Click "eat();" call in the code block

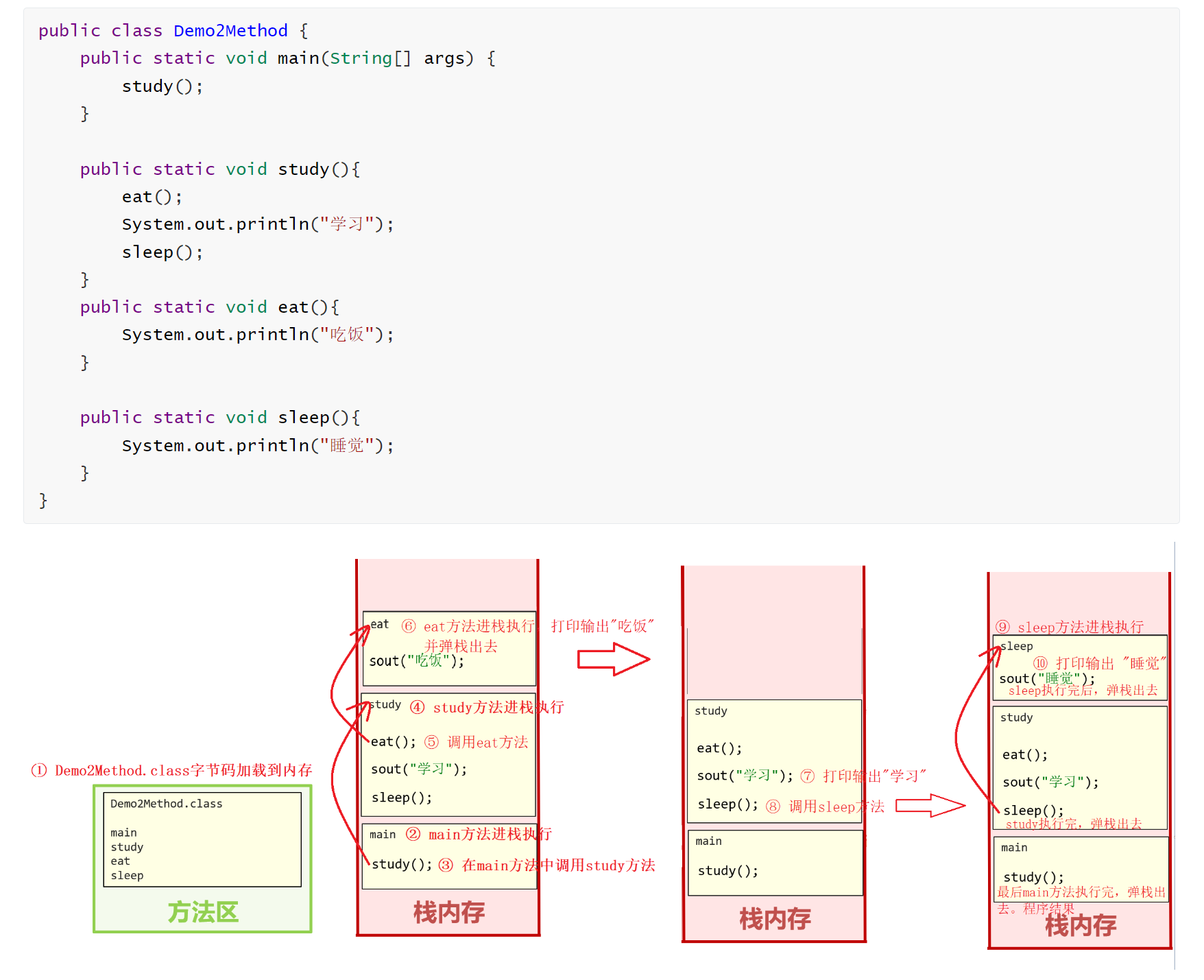pos(152,197)
